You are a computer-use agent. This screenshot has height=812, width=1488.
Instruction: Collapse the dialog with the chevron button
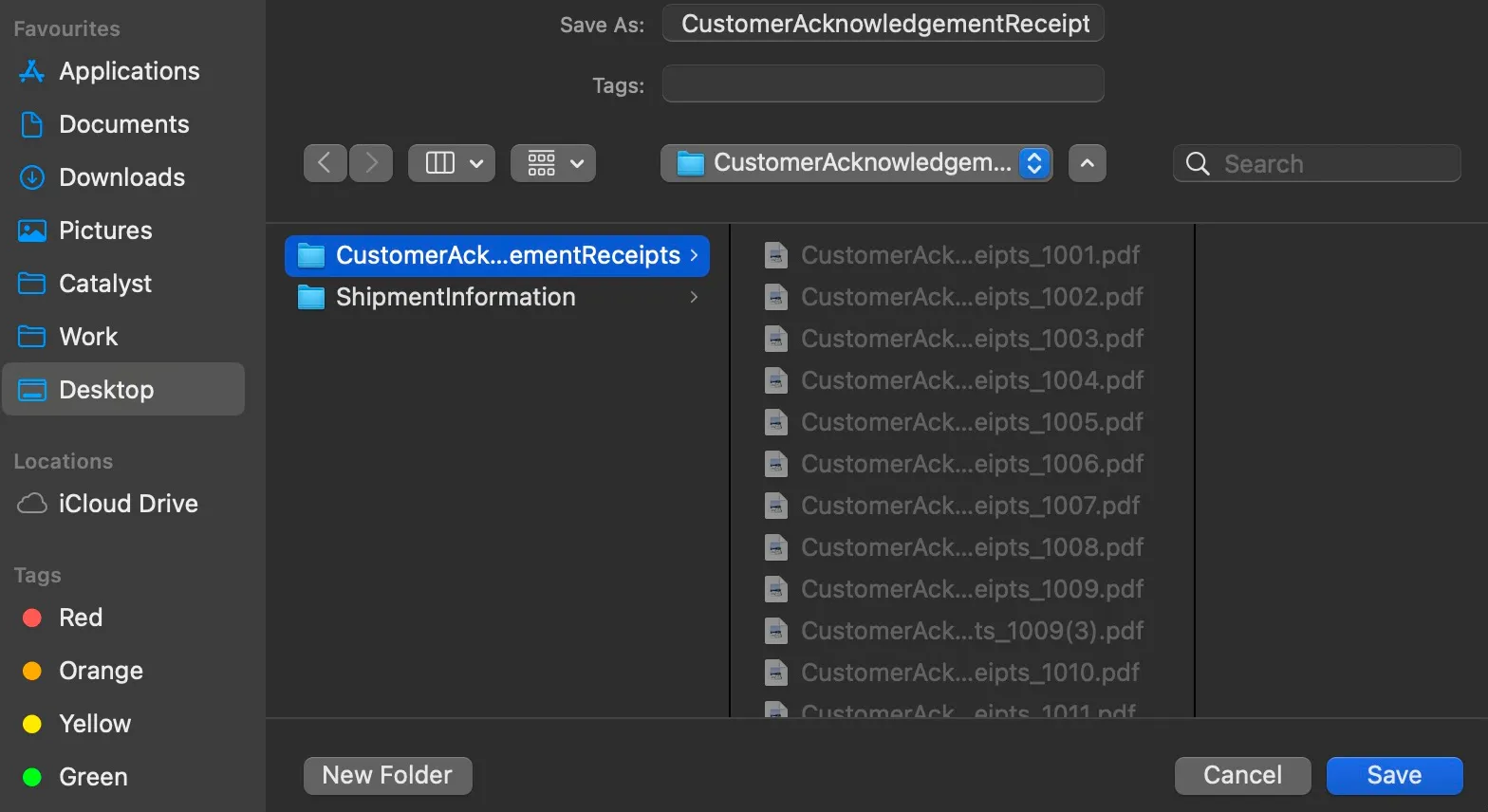pyautogui.click(x=1088, y=163)
